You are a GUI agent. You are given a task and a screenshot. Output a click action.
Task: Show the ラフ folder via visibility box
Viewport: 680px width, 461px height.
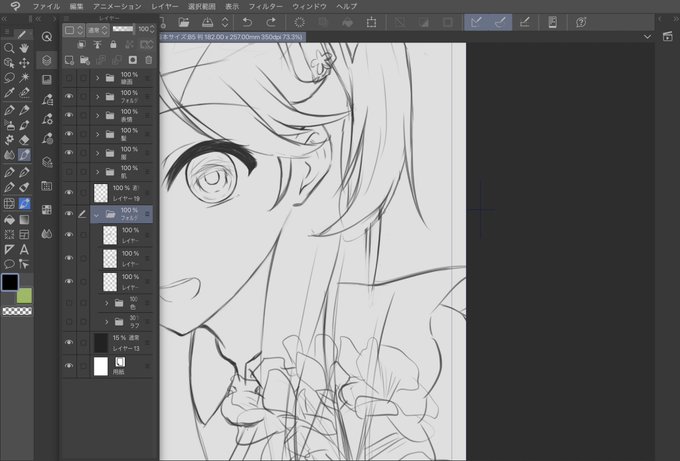click(x=69, y=322)
